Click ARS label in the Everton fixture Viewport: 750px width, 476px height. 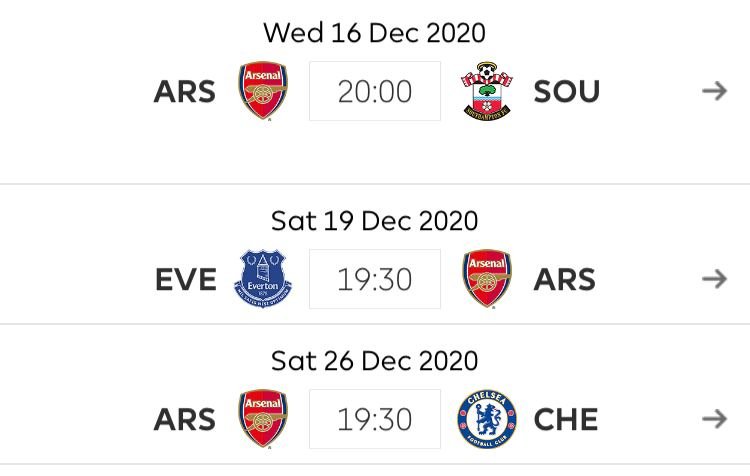click(x=564, y=279)
